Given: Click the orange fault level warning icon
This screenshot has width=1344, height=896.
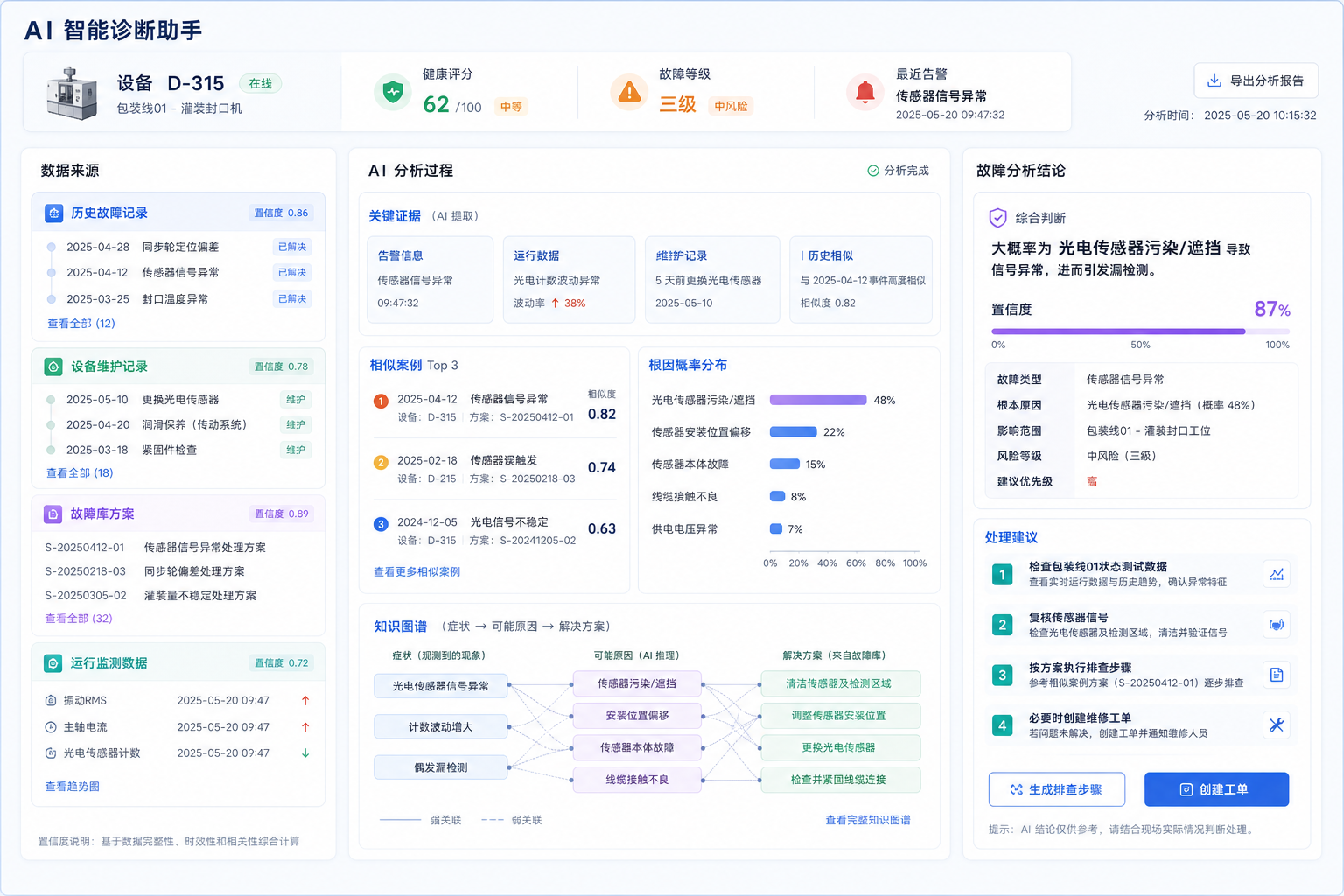Looking at the screenshot, I should (x=629, y=91).
